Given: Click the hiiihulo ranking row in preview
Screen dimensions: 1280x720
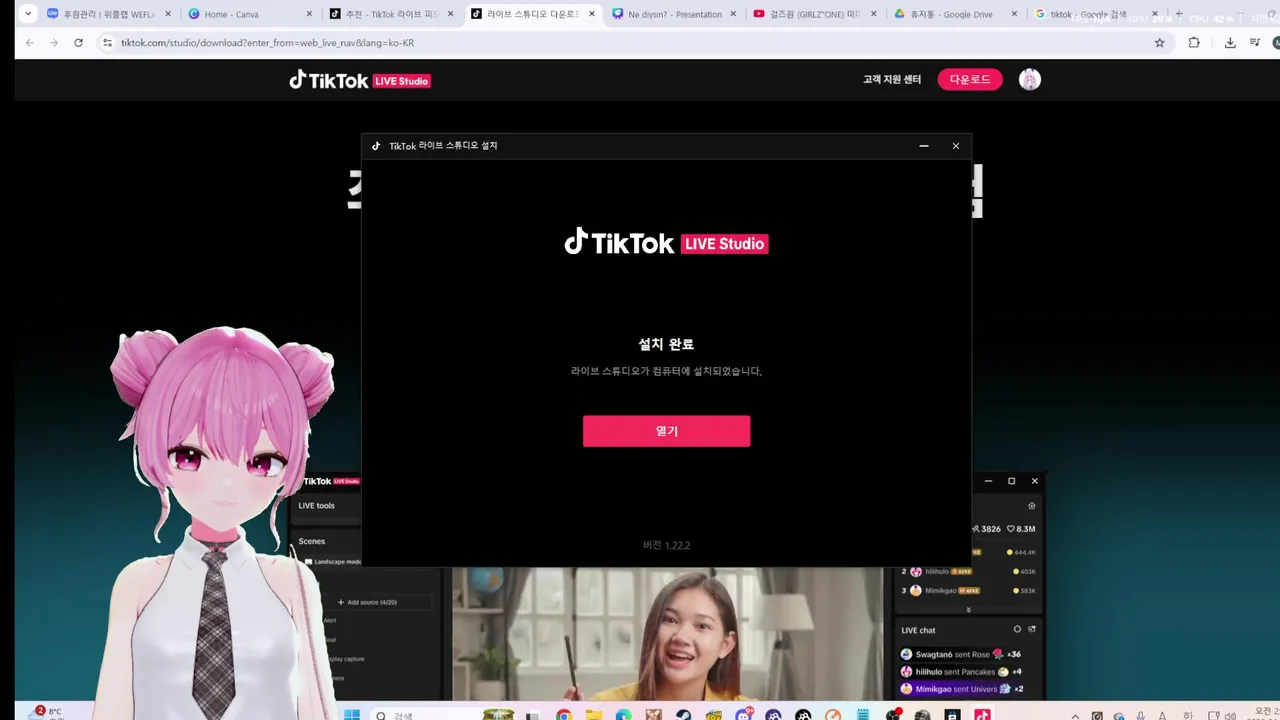Looking at the screenshot, I should (x=969, y=571).
